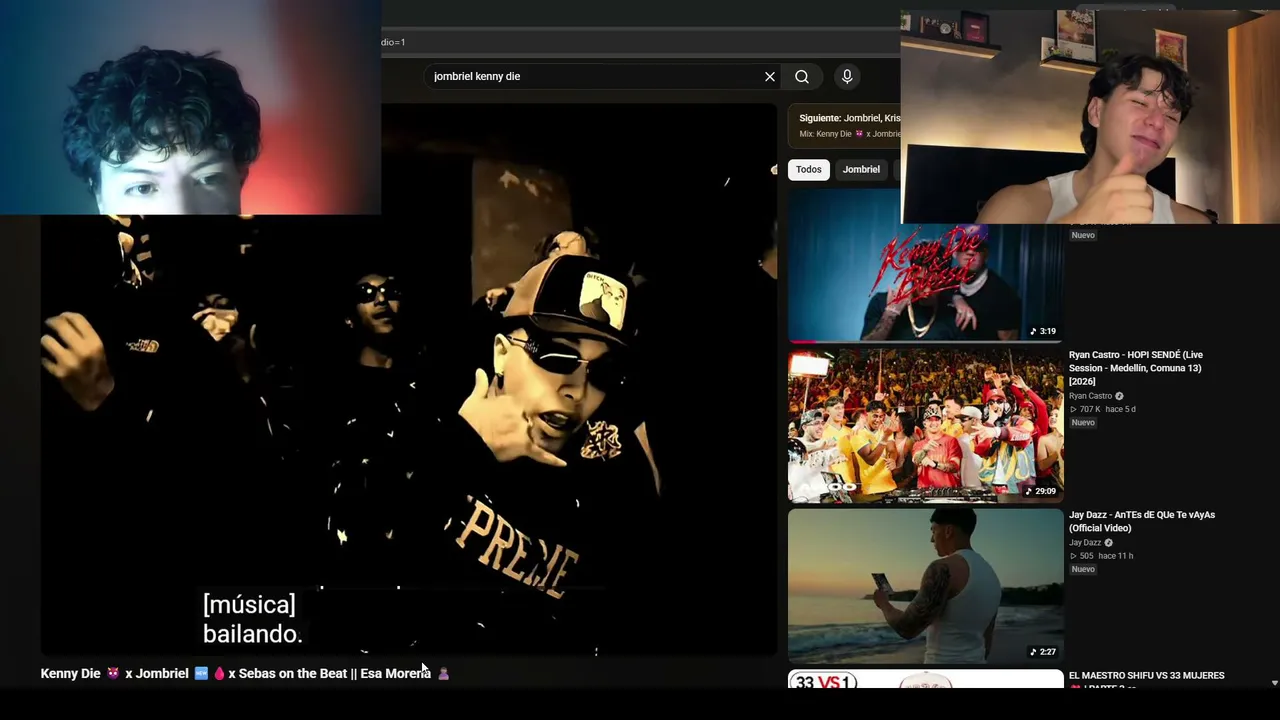Go to the Ryan Castro channel name
This screenshot has width=1280, height=720.
click(1090, 396)
